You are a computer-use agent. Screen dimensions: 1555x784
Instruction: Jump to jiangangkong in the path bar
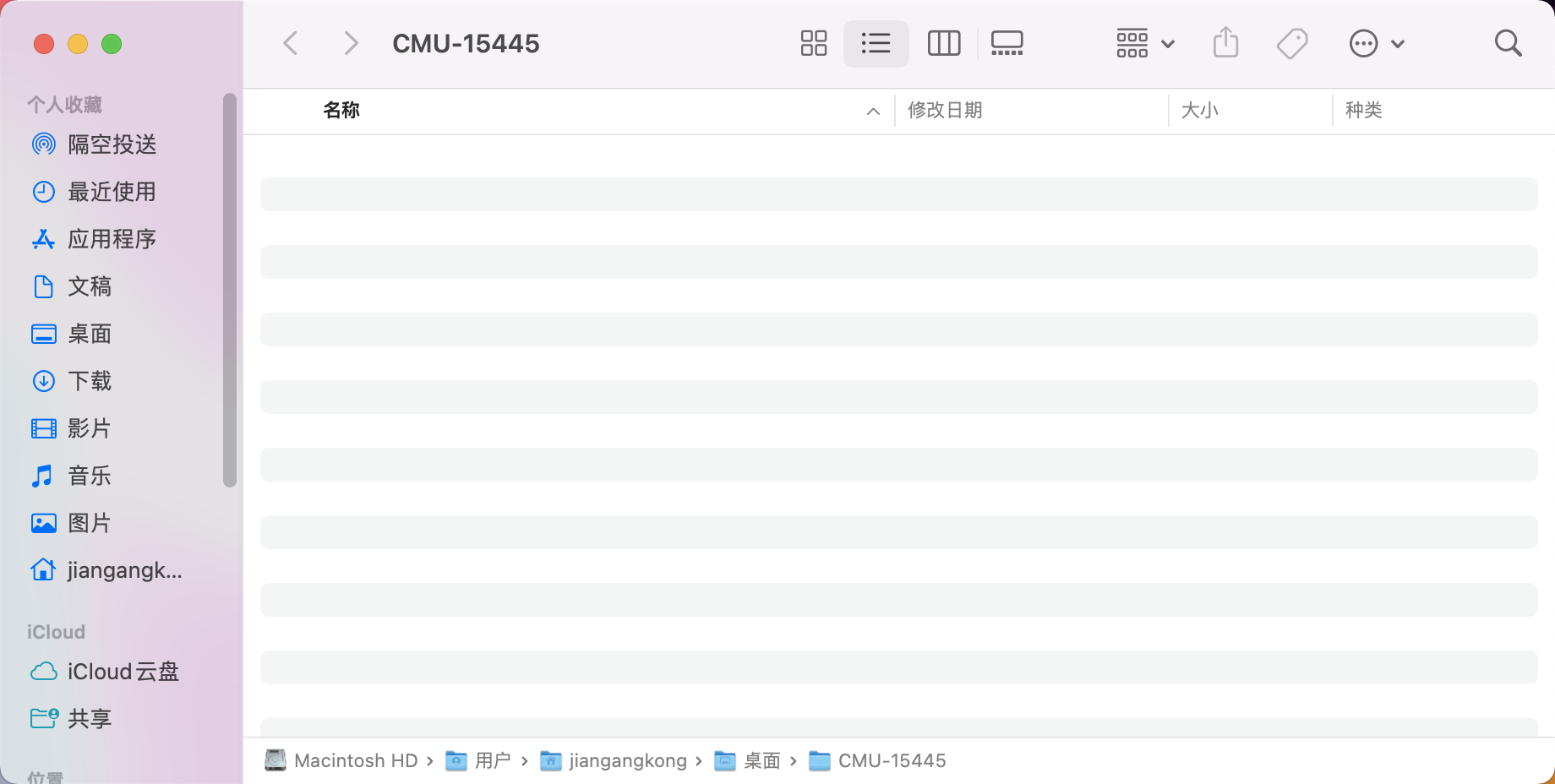pos(614,760)
